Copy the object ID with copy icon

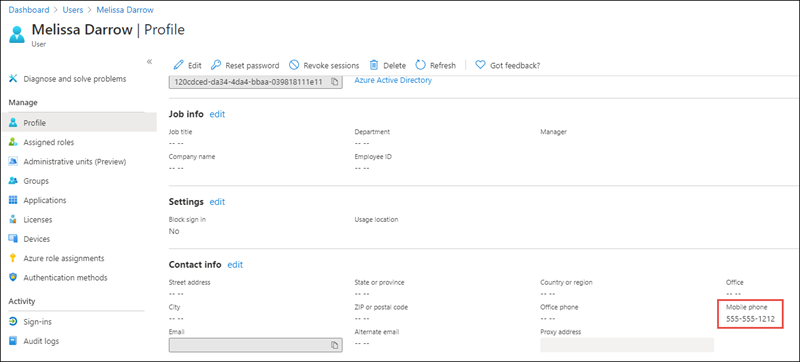click(x=335, y=82)
